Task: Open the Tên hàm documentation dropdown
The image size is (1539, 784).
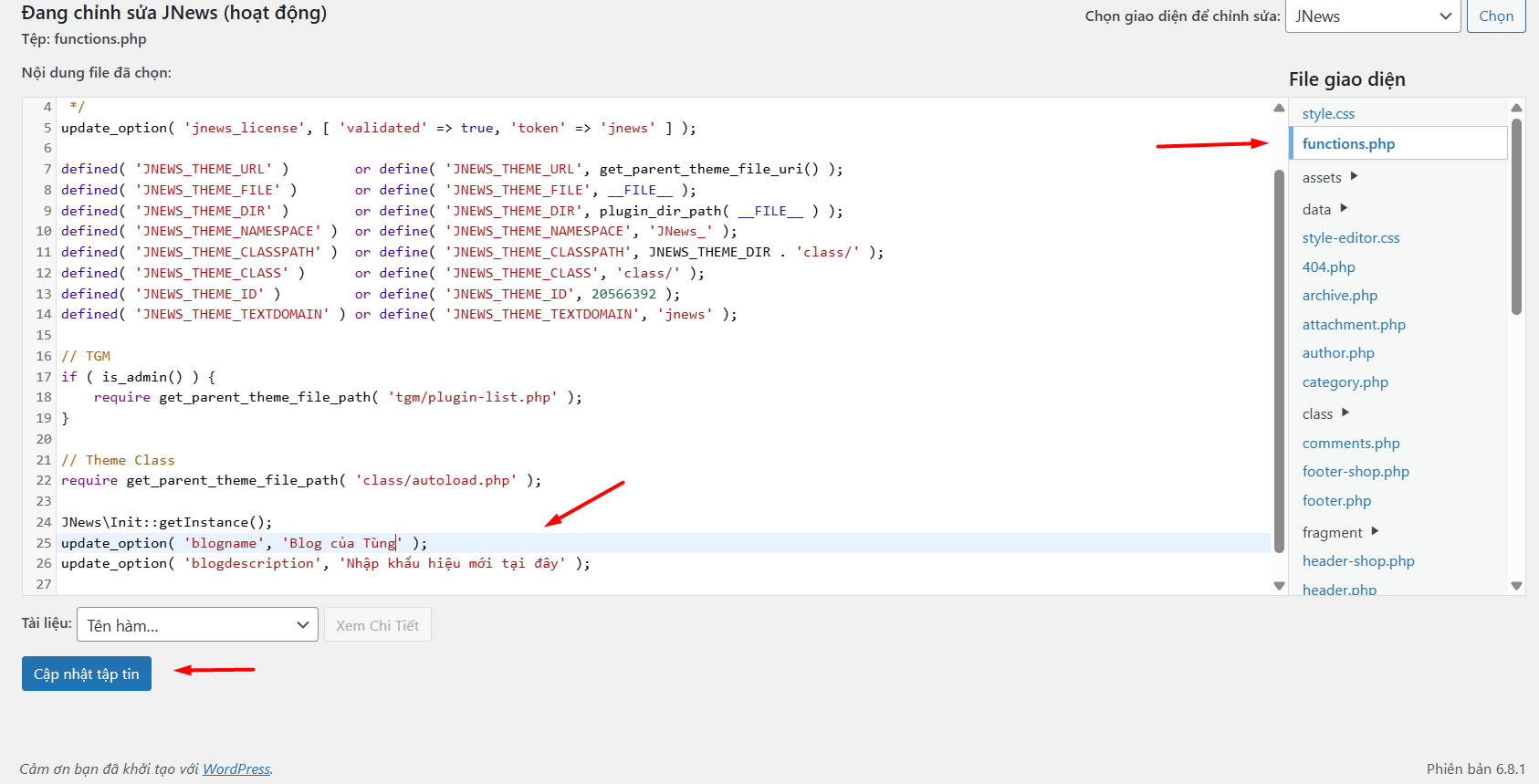Action: point(197,625)
